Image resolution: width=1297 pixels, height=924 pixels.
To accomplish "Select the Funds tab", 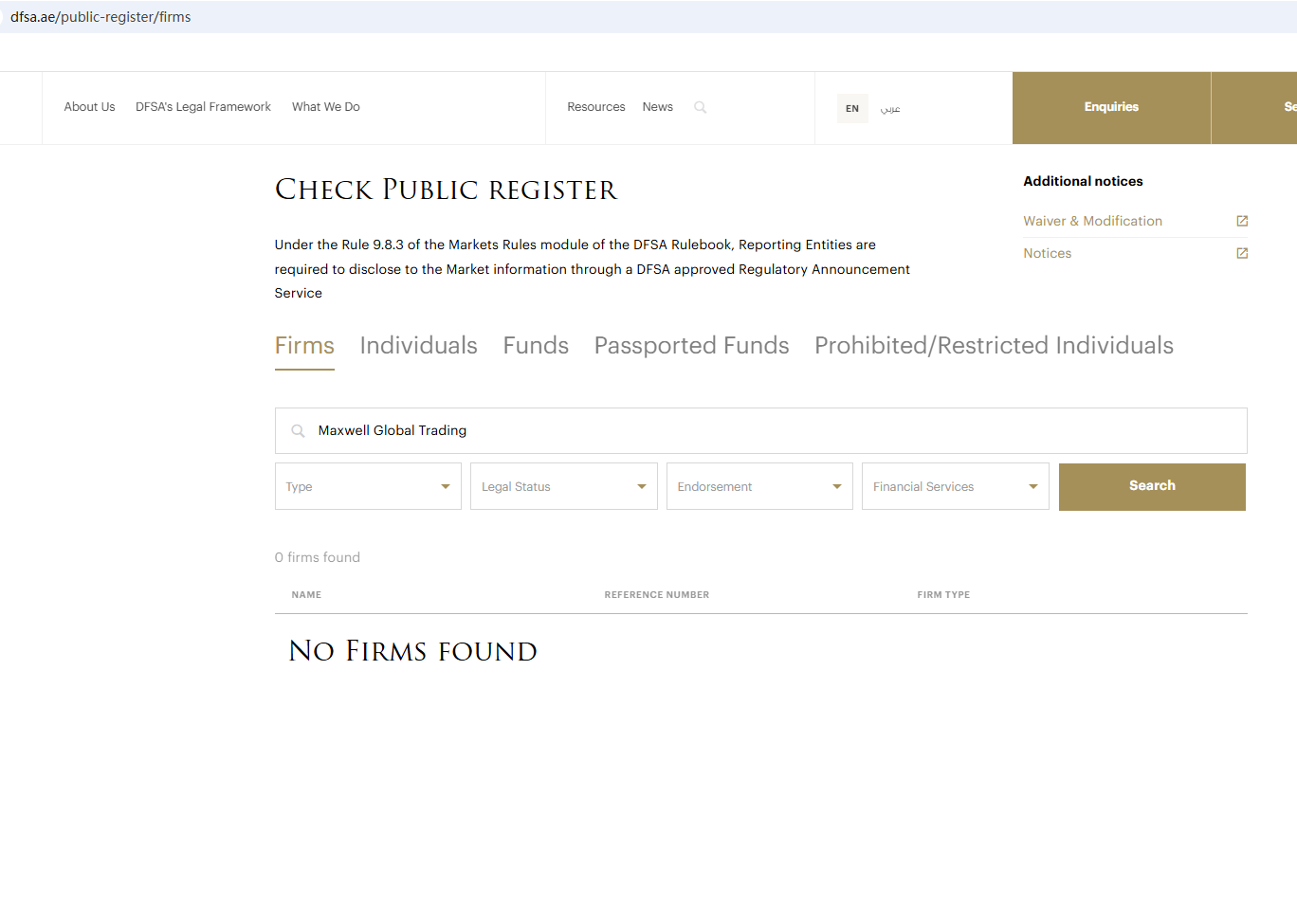I will [536, 346].
